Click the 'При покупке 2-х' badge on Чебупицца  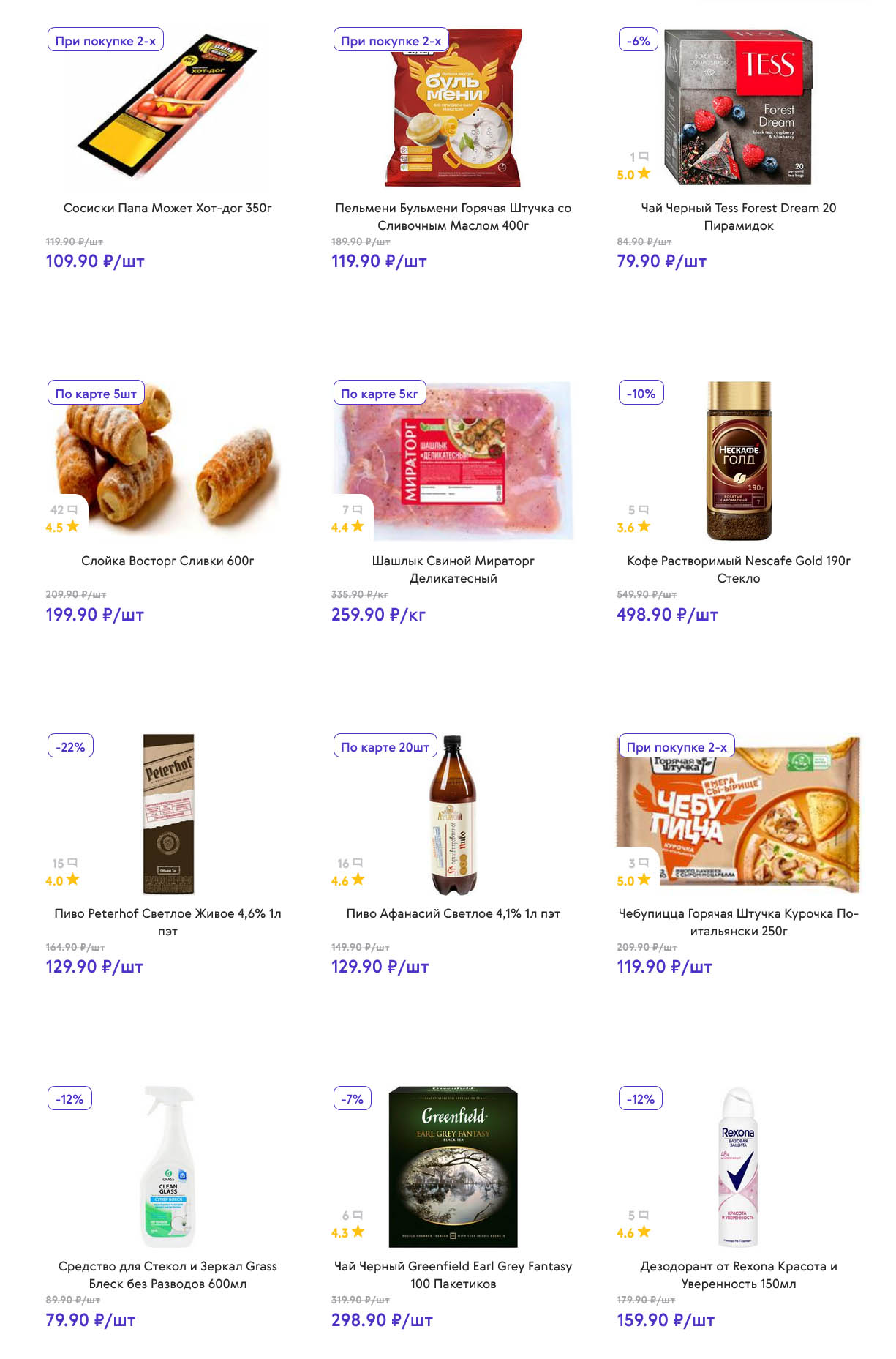tap(676, 747)
